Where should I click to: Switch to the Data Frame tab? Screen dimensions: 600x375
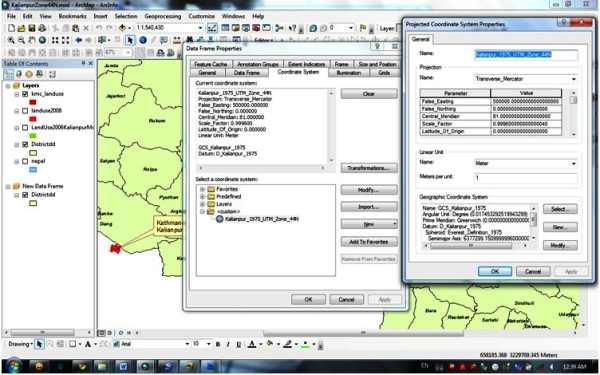(x=246, y=73)
